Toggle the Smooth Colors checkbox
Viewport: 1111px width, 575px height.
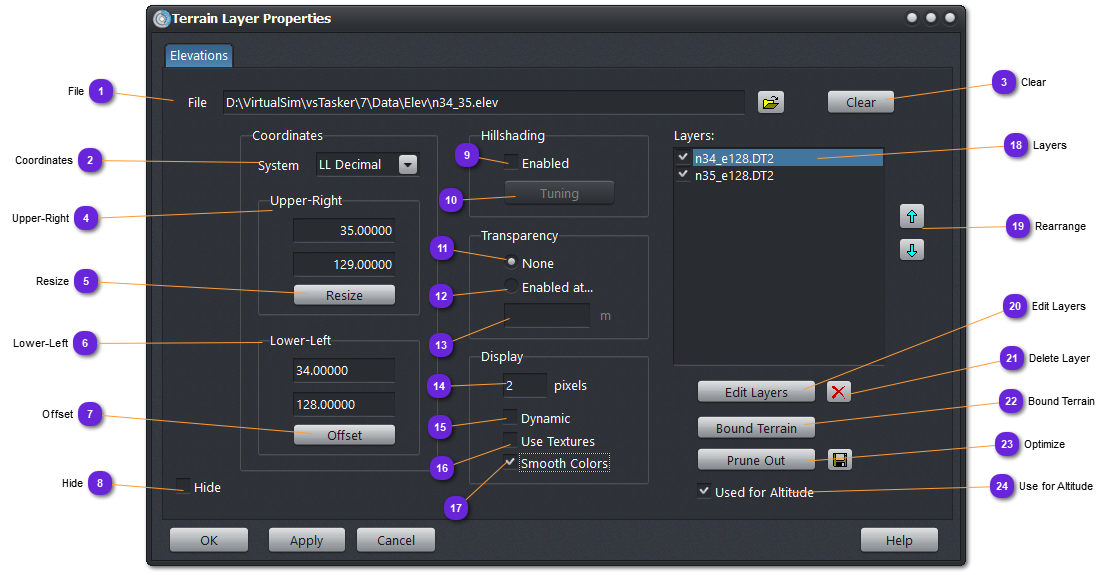pyautogui.click(x=511, y=463)
